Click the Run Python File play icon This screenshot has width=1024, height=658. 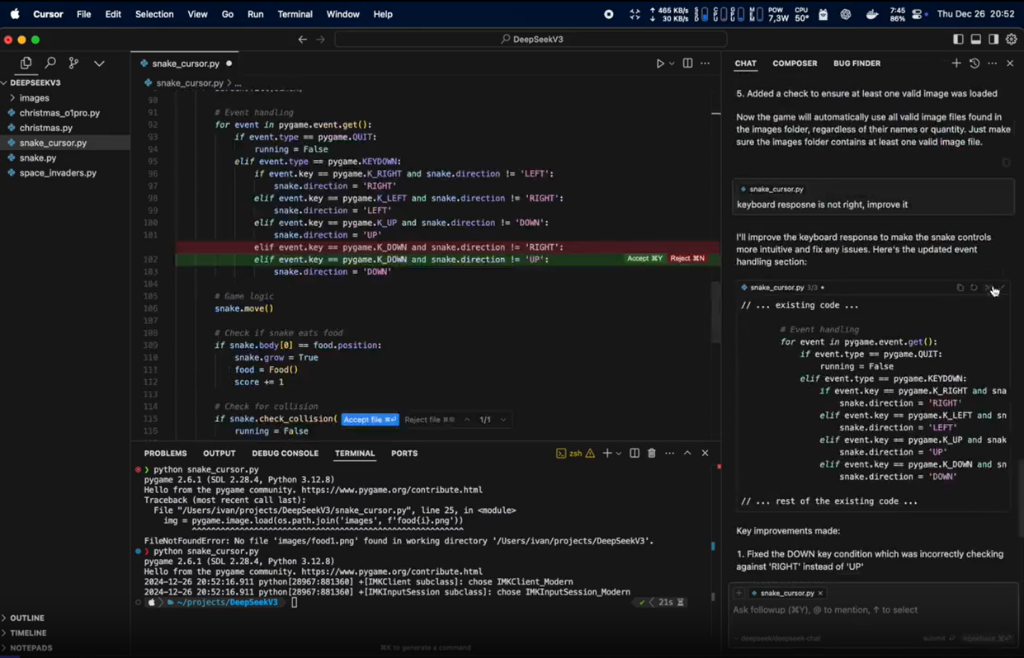point(660,63)
